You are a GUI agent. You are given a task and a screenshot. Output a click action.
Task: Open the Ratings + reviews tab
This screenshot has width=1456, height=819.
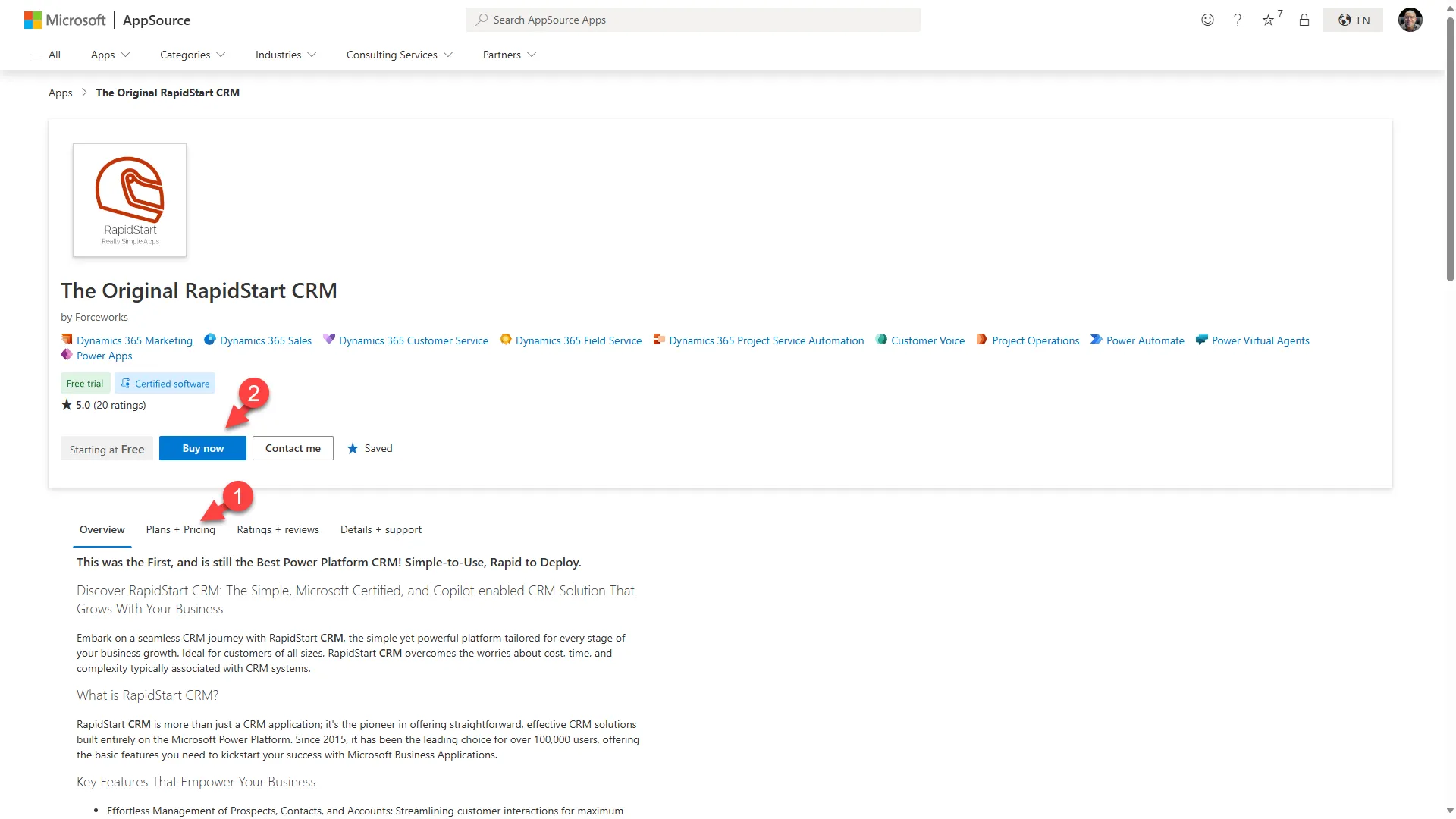click(x=278, y=529)
